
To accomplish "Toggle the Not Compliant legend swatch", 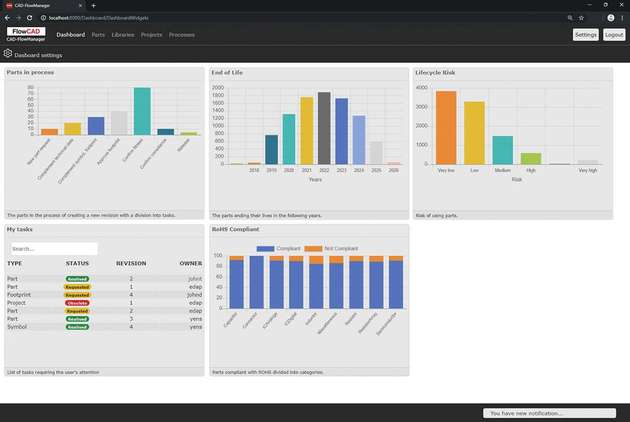I will click(x=313, y=248).
